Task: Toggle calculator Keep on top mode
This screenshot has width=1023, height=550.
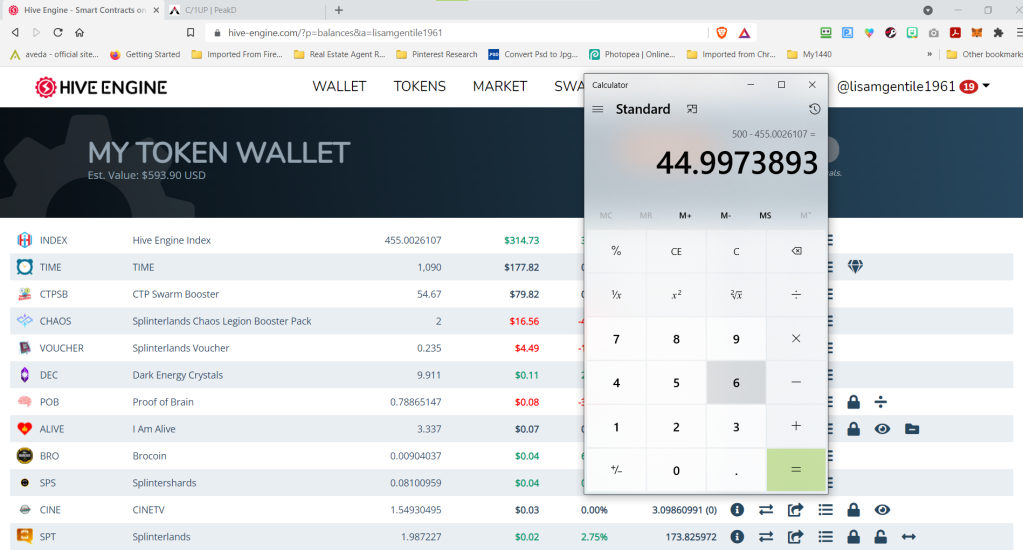Action: coord(692,109)
